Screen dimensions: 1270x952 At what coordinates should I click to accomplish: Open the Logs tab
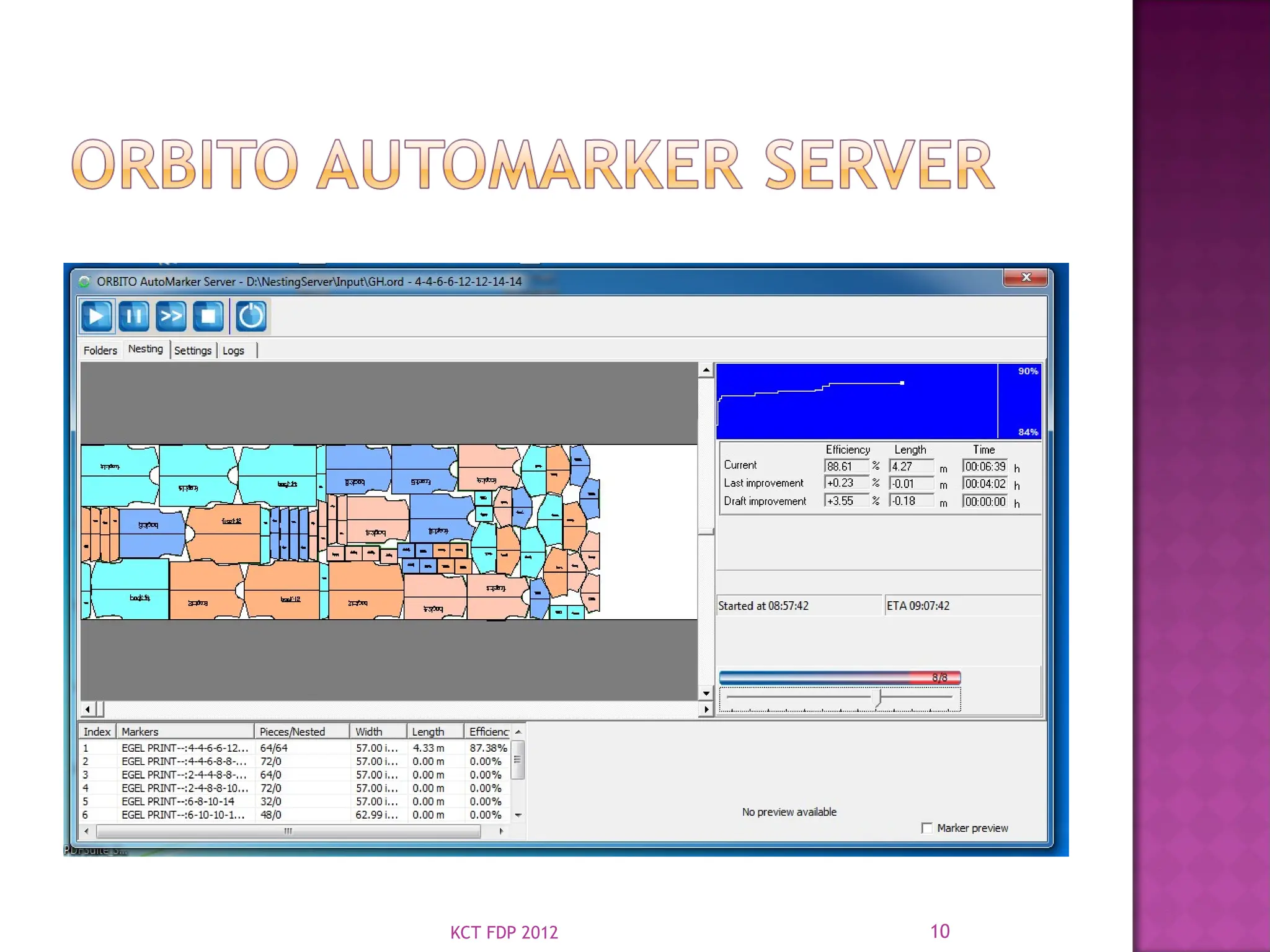tap(233, 351)
